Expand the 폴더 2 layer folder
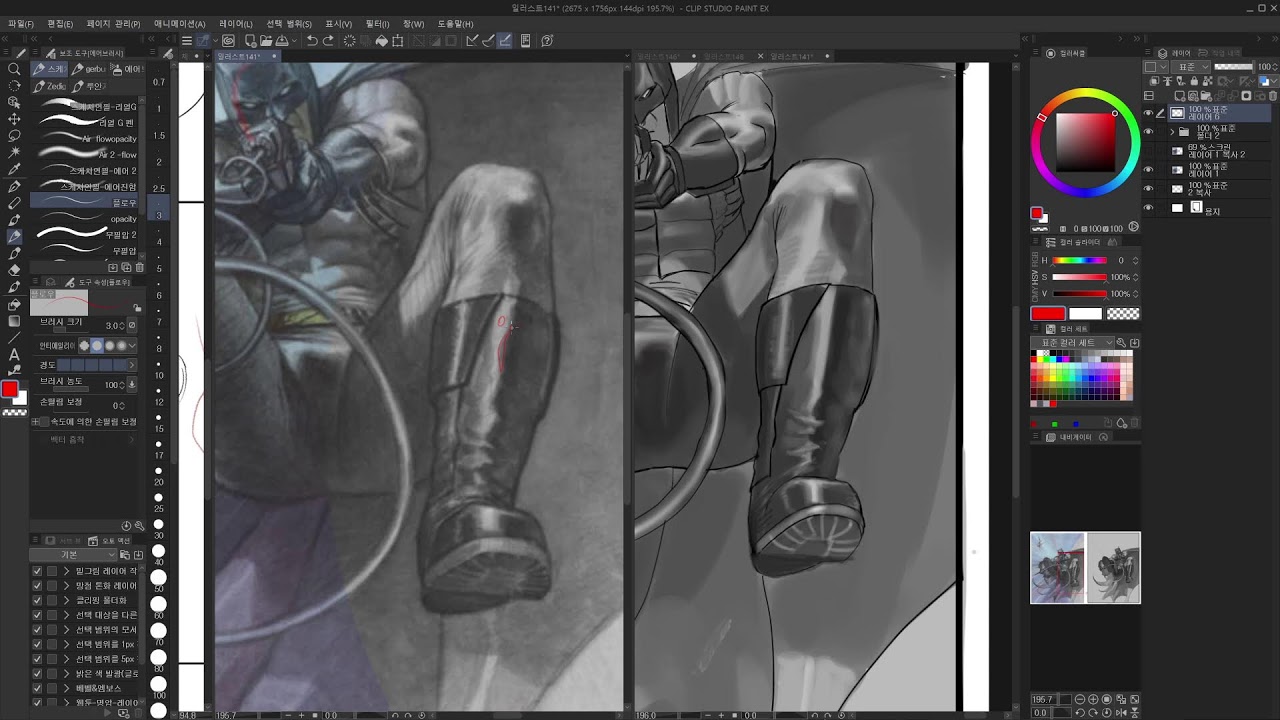This screenshot has height=720, width=1280. pos(1172,131)
